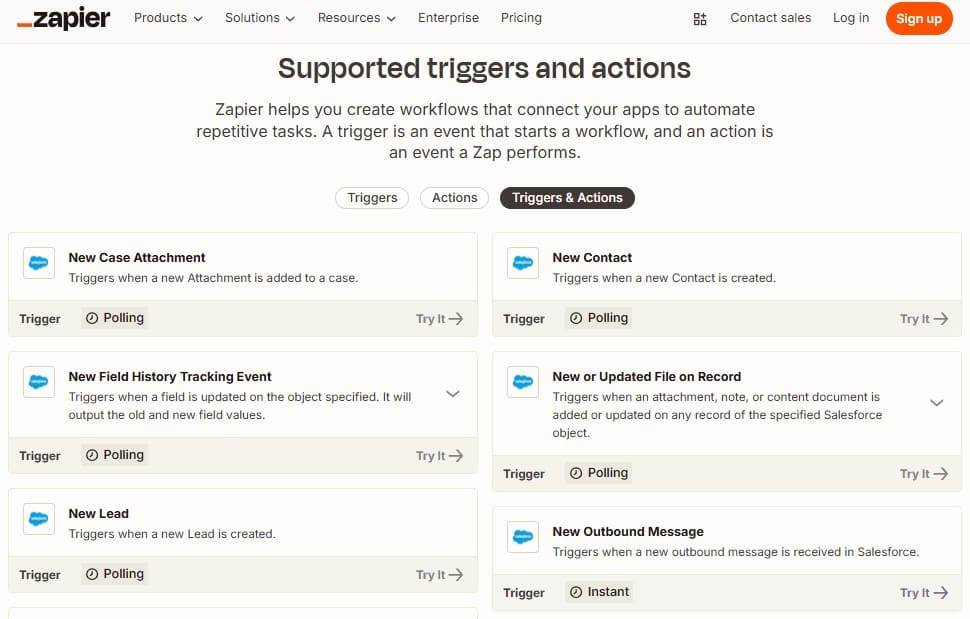Open the Enterprise page
The width and height of the screenshot is (970, 619).
(x=448, y=18)
